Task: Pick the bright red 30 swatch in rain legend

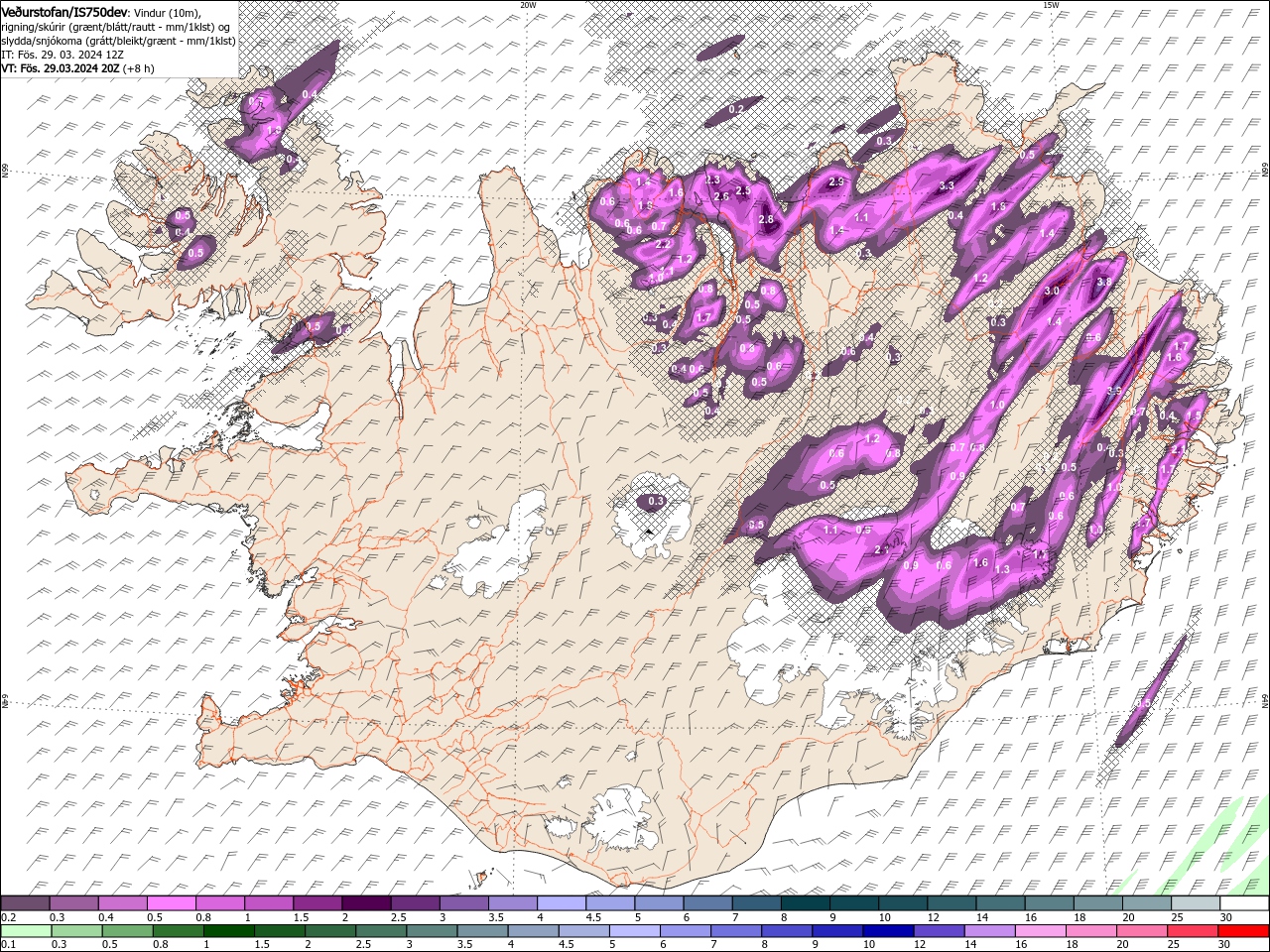Action: pos(1243,931)
